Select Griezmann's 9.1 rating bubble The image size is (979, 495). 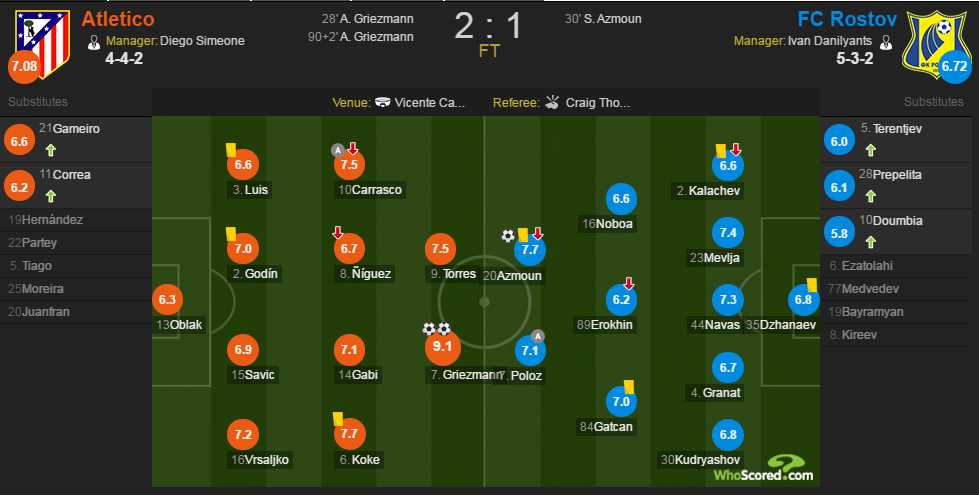tap(441, 349)
